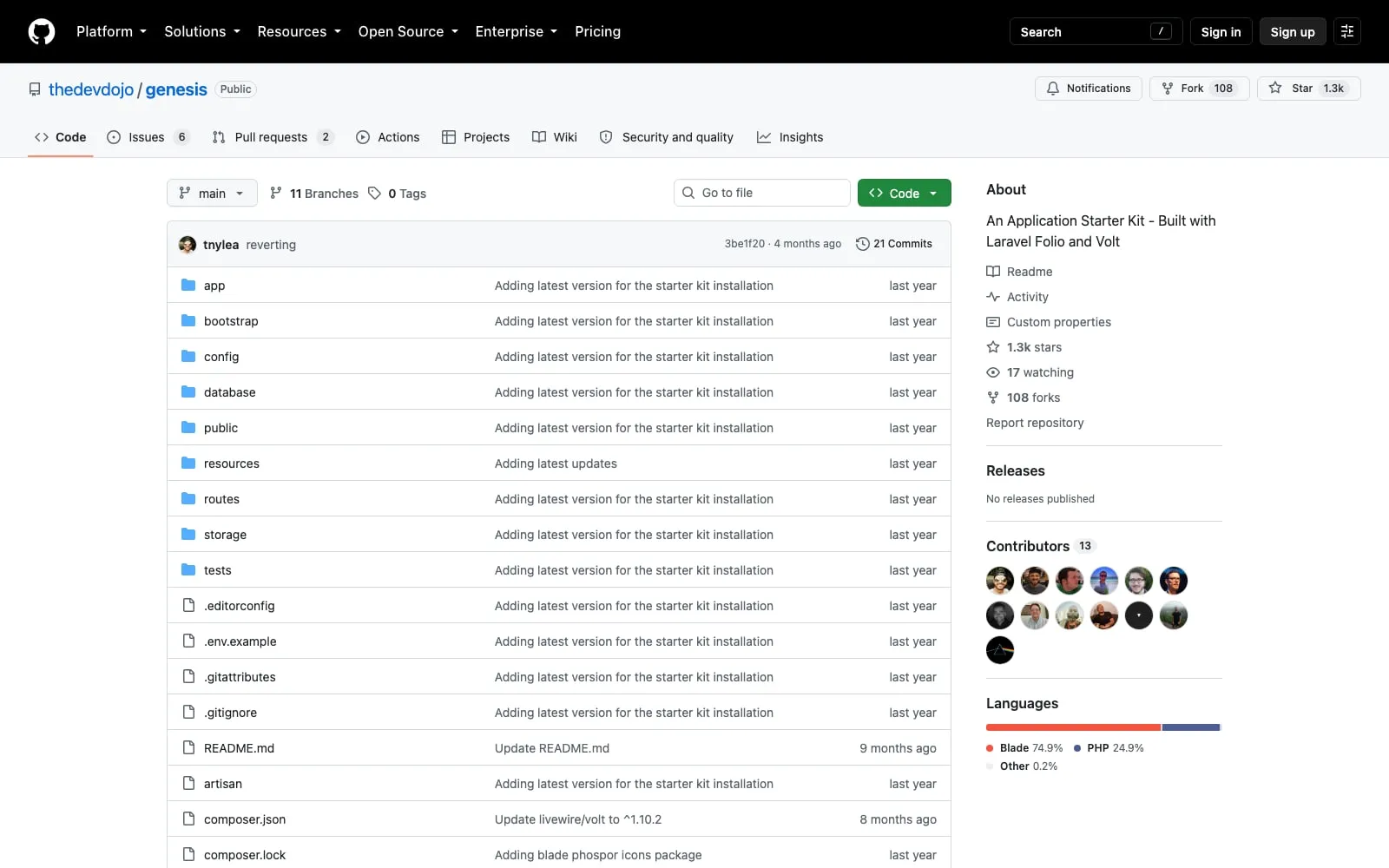Click the branches icon next to 11 Branches
Viewport: 1389px width, 868px height.
276,193
